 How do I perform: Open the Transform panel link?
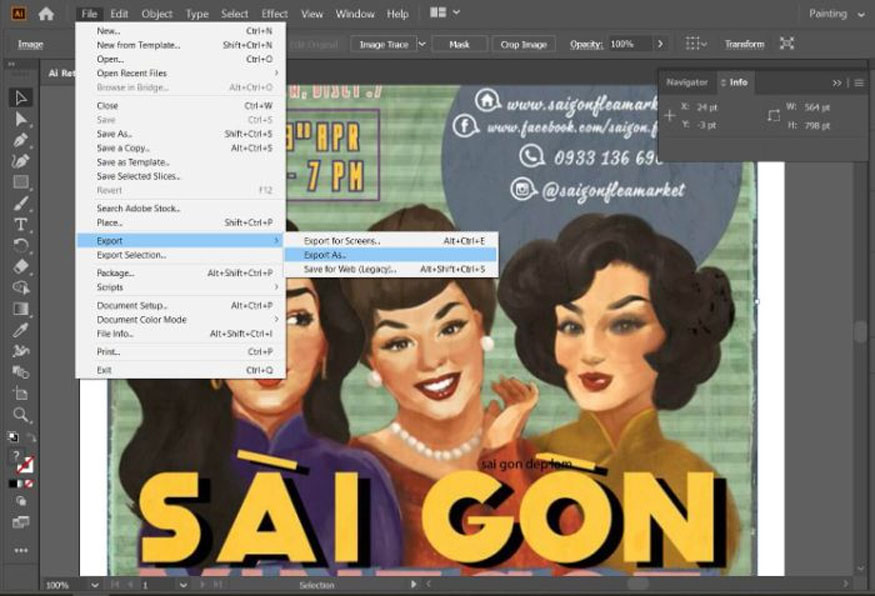point(745,43)
